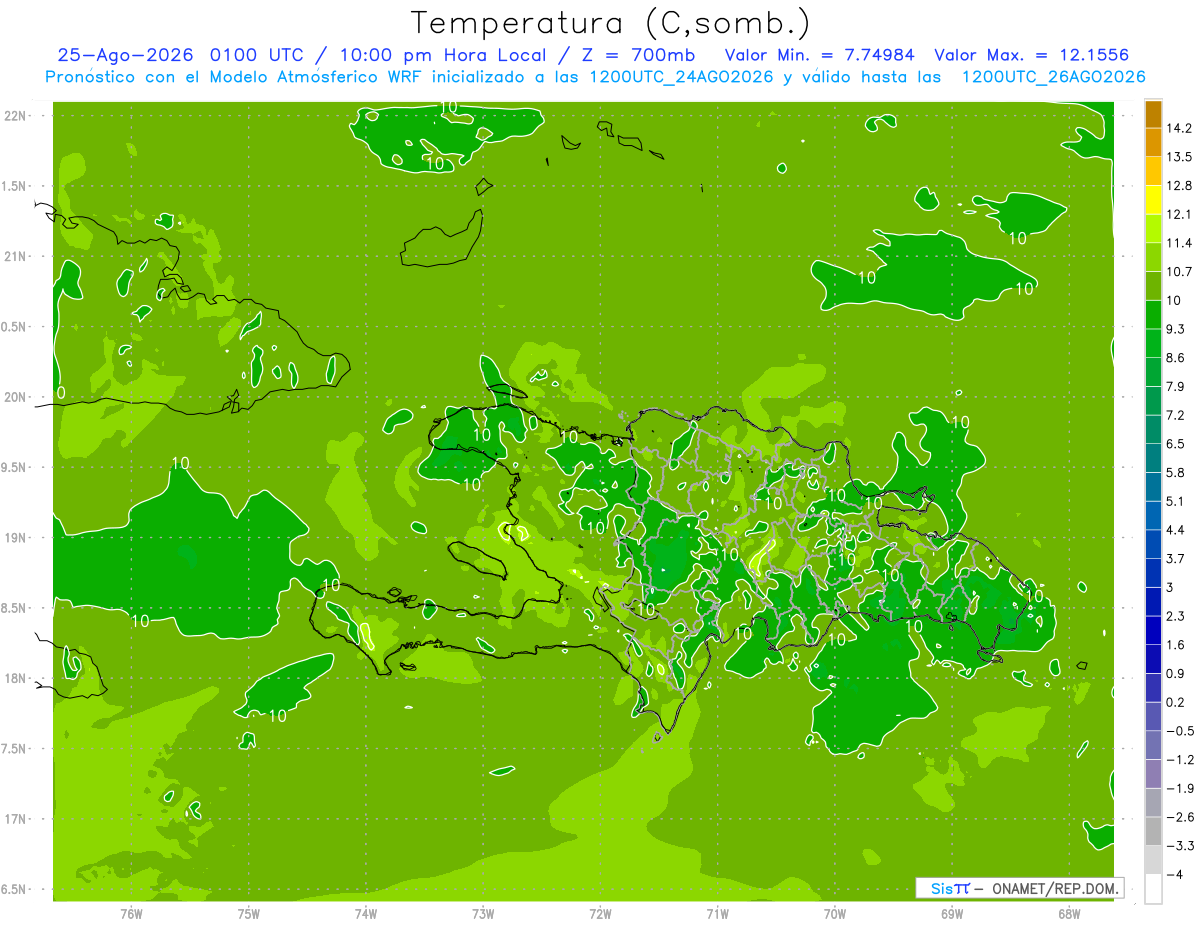This screenshot has width=1200, height=927.
Task: Click legend value "5.1"
Action: [x=1176, y=501]
